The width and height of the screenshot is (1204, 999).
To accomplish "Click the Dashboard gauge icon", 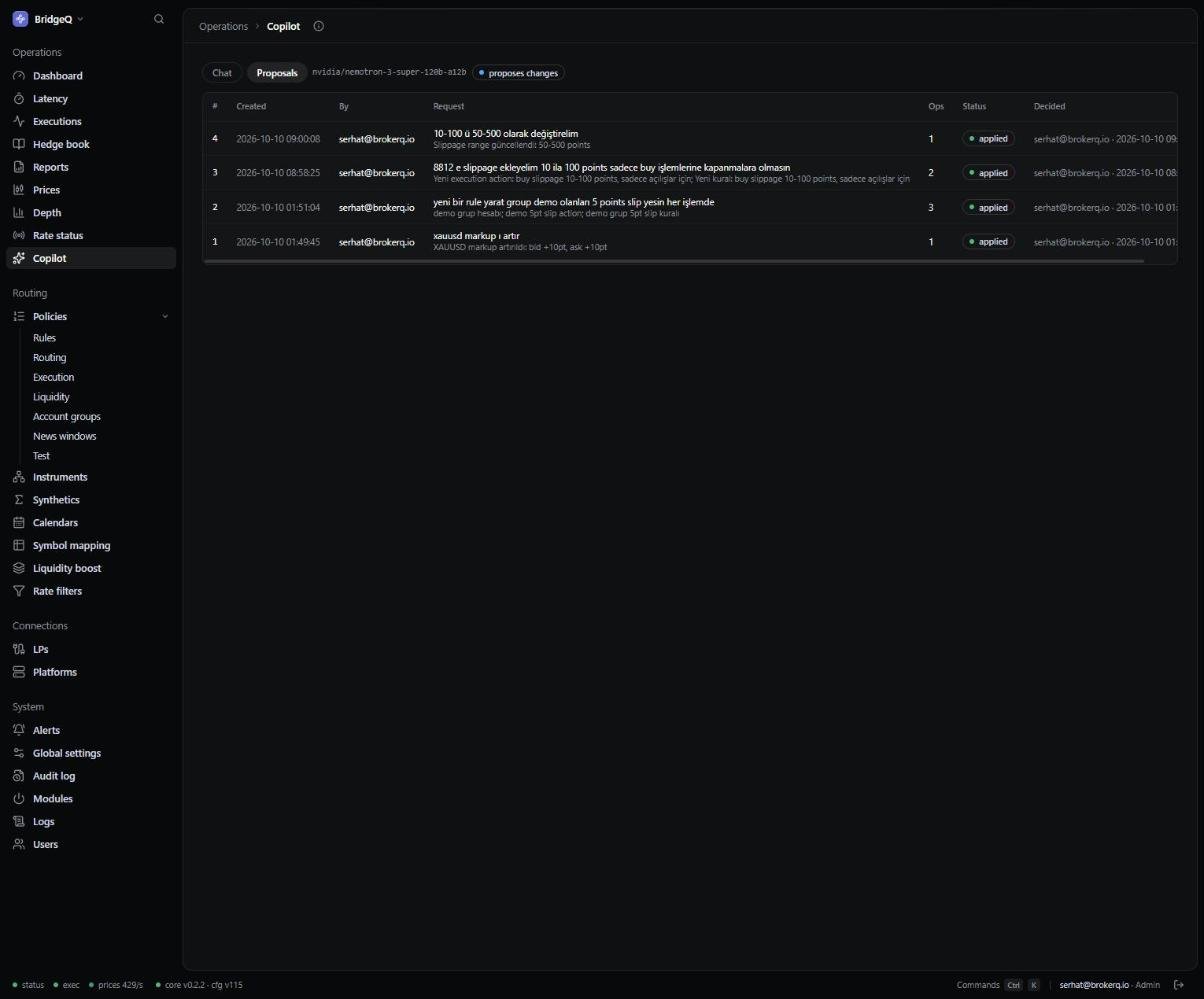I will (x=19, y=76).
